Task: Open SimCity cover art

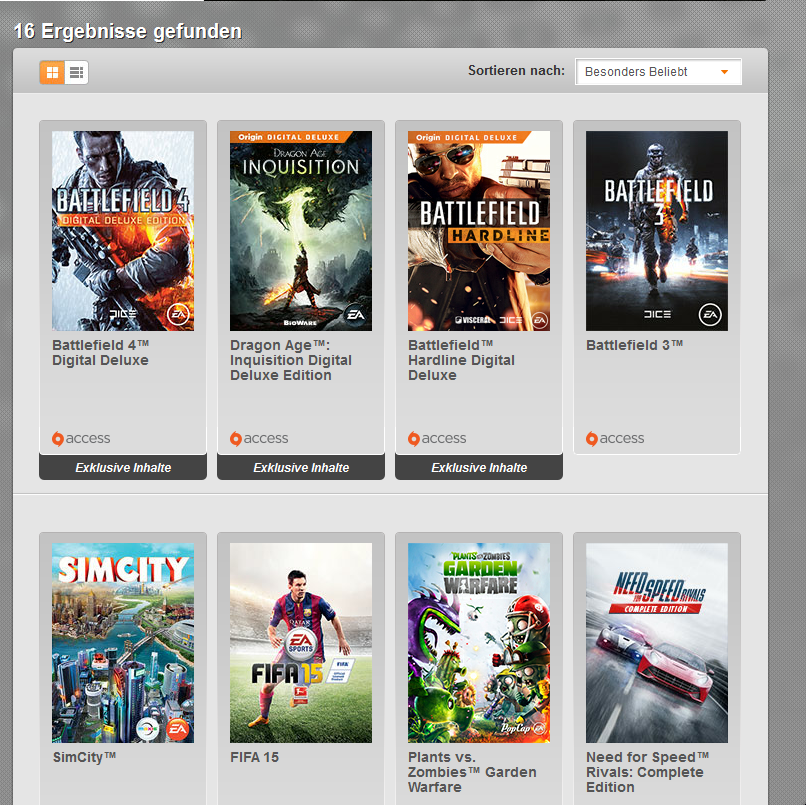Action: (x=123, y=643)
